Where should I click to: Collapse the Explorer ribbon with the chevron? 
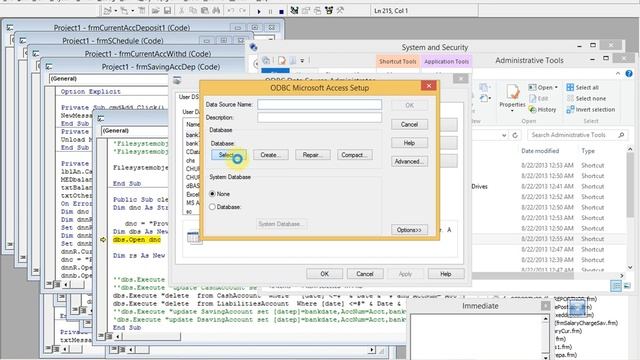(618, 73)
